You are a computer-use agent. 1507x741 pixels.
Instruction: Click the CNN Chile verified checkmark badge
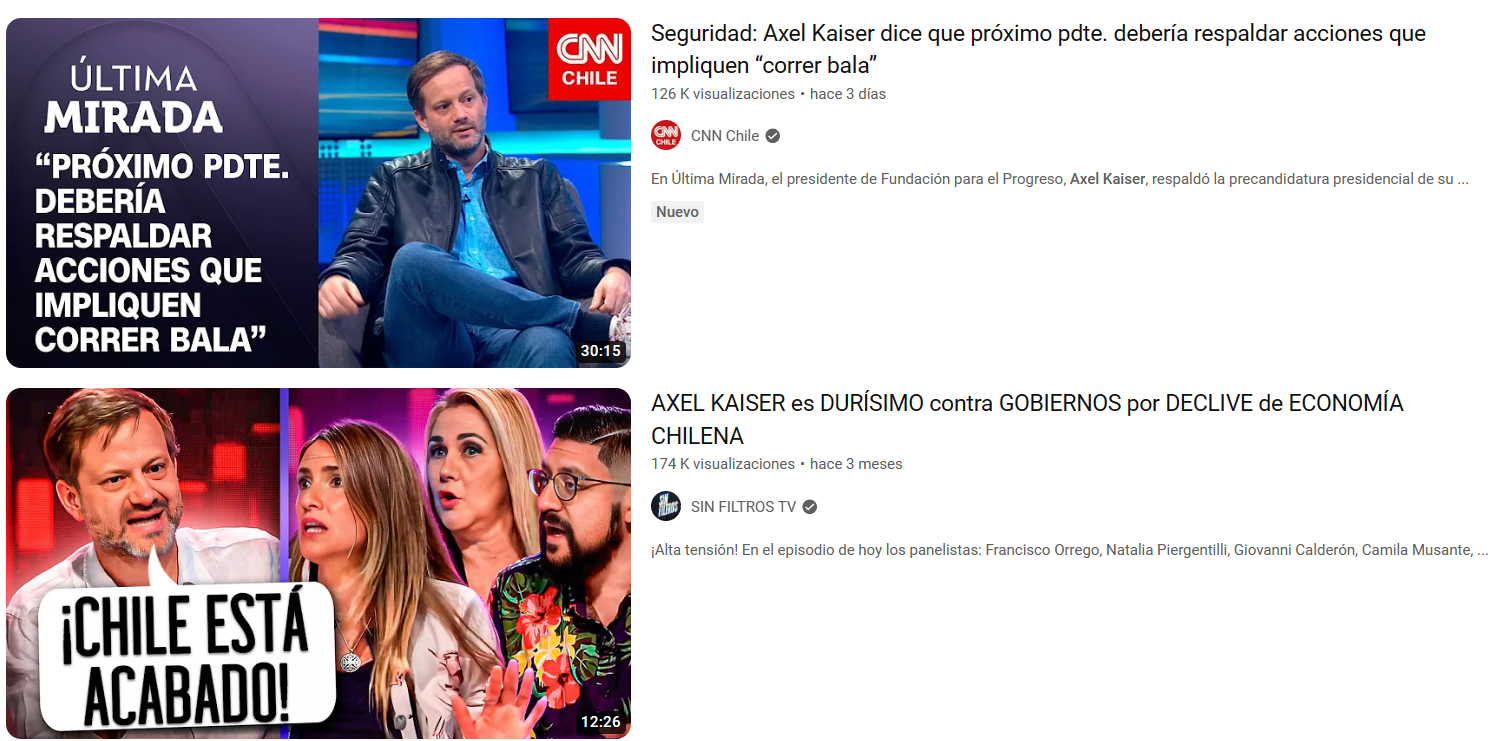(x=773, y=136)
